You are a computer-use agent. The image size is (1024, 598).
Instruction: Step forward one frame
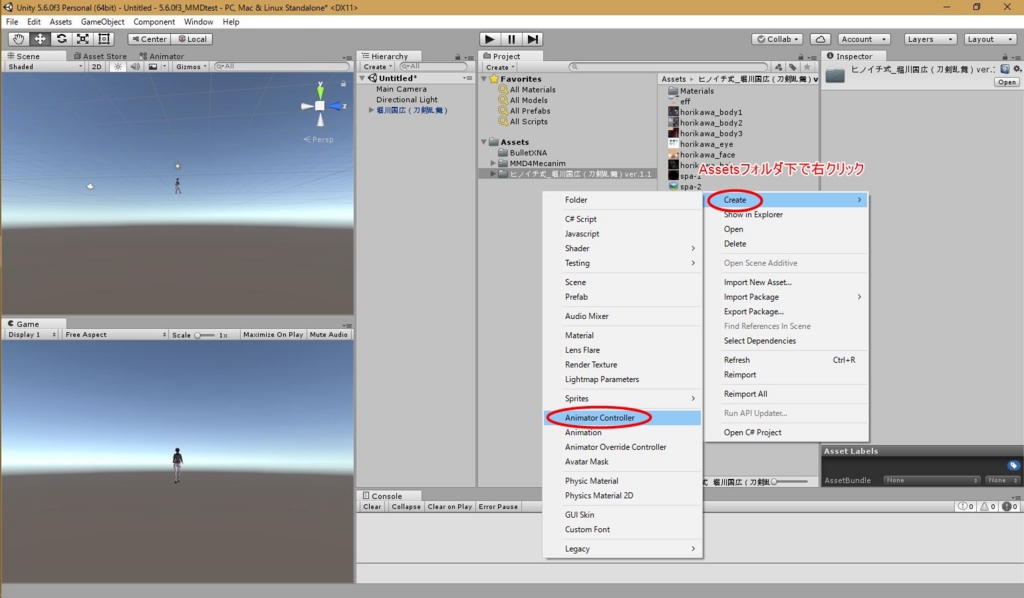(533, 39)
